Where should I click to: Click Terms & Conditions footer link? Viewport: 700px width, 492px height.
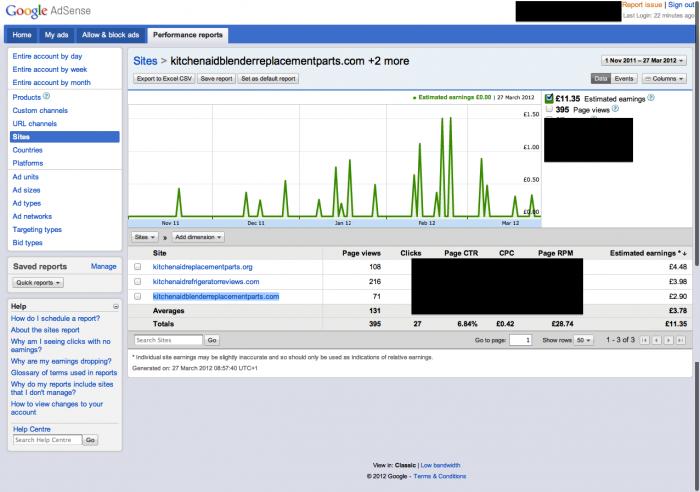440,476
